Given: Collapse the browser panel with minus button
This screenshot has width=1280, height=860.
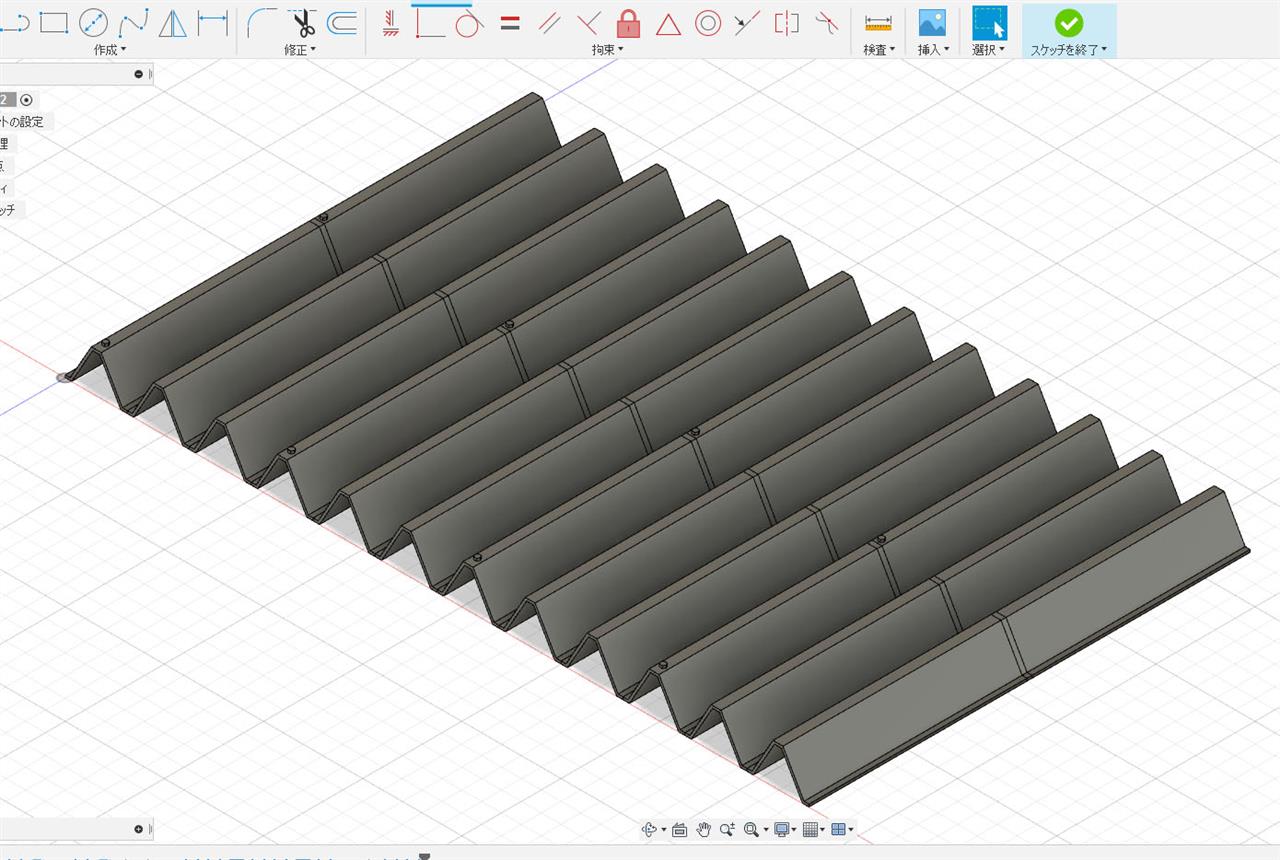Looking at the screenshot, I should (x=138, y=74).
